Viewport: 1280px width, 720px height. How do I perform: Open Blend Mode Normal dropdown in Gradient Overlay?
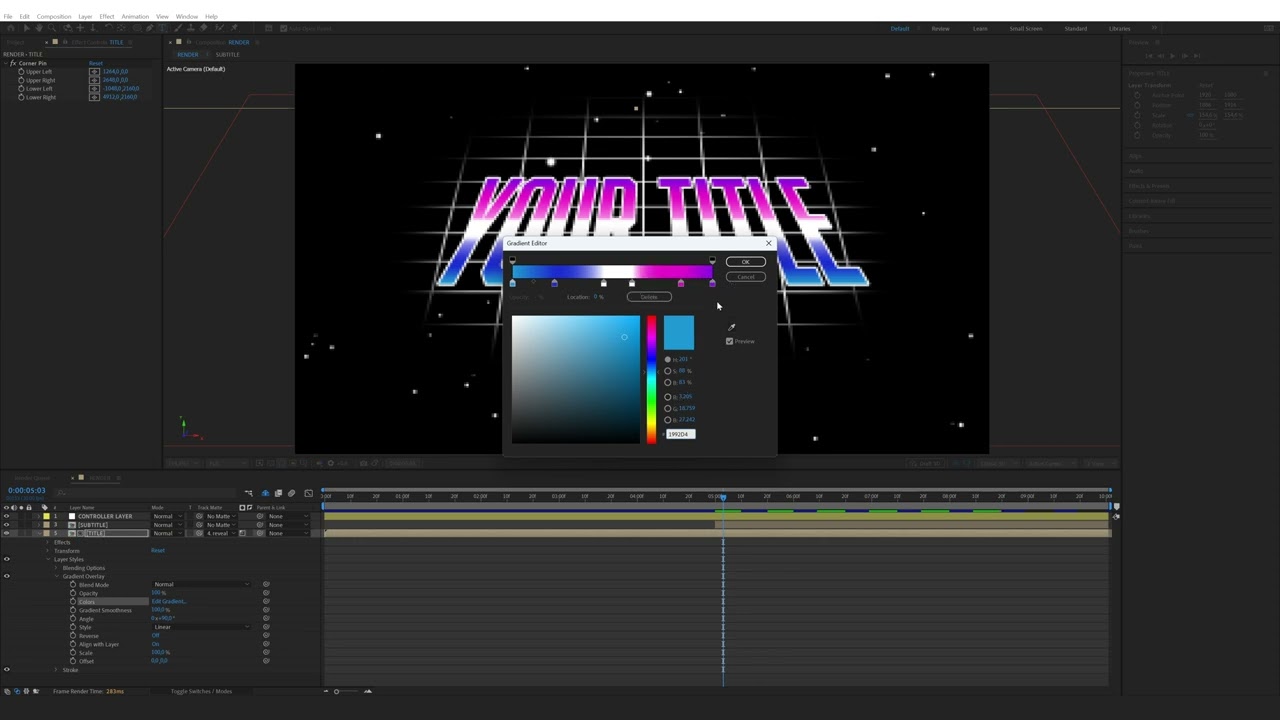[201, 584]
